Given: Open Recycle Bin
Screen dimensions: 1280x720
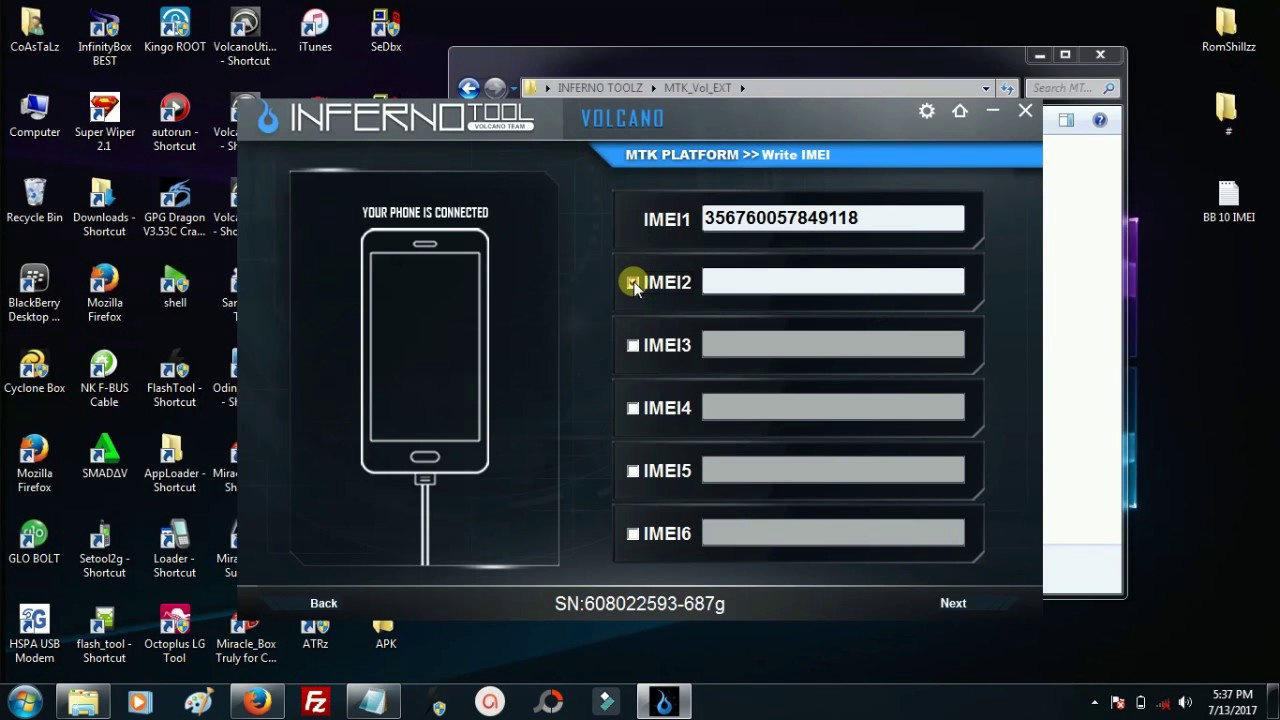Looking at the screenshot, I should coord(34,200).
